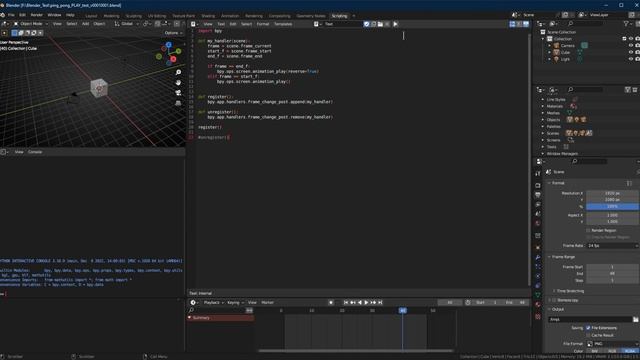Viewport: 640px width, 360px height.
Task: Hide the Cube in viewport via eye icon
Action: click(x=631, y=52)
